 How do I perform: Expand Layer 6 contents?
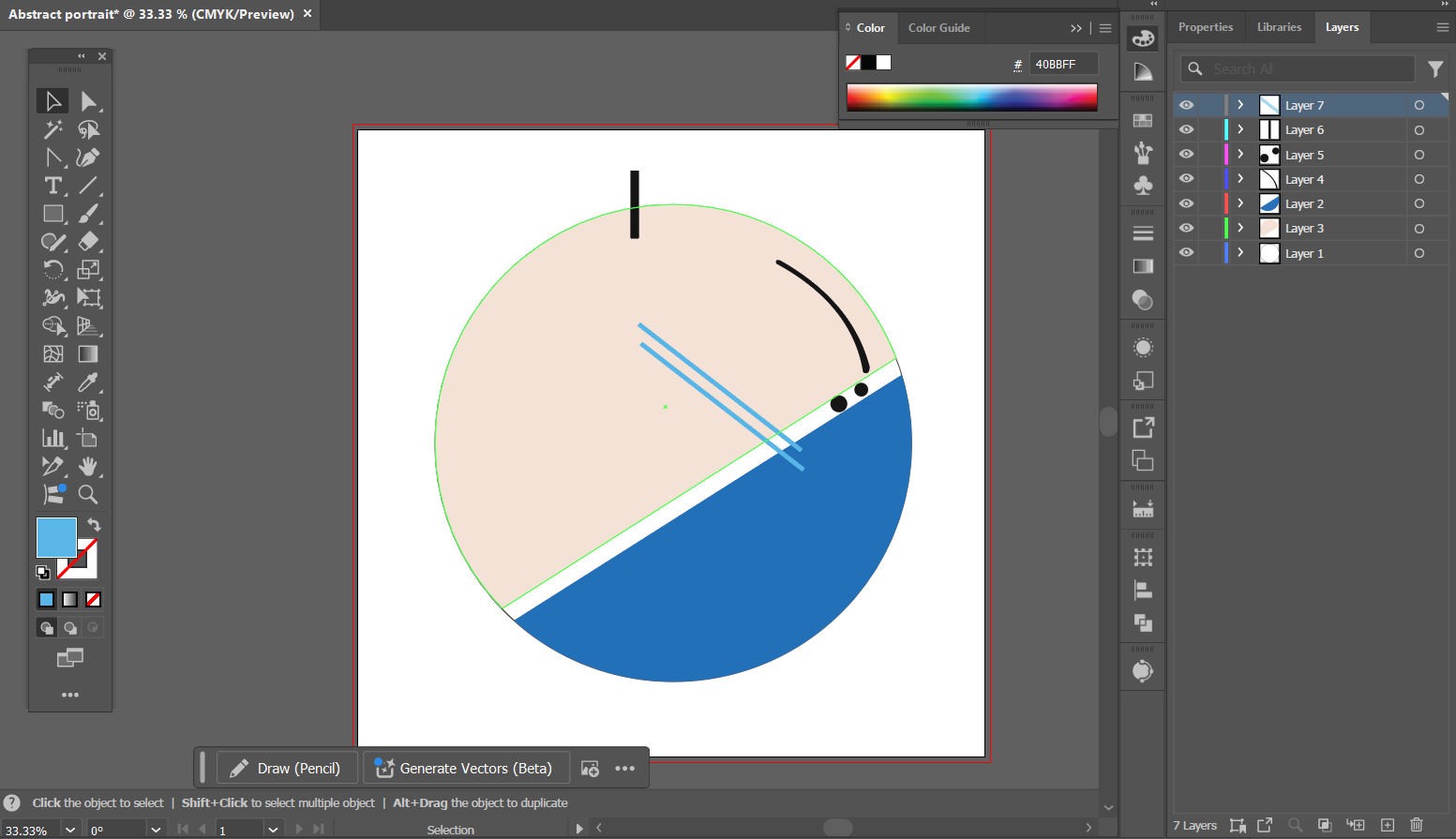coord(1240,129)
